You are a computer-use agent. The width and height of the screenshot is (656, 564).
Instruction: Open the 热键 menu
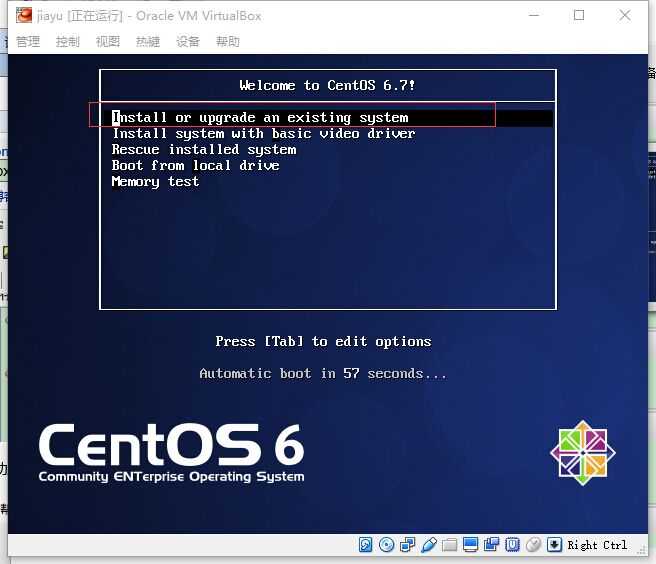point(148,41)
